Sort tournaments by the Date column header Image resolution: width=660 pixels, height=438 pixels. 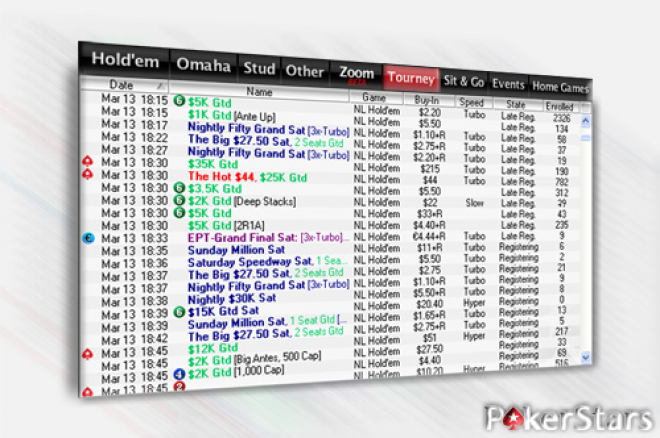[125, 85]
